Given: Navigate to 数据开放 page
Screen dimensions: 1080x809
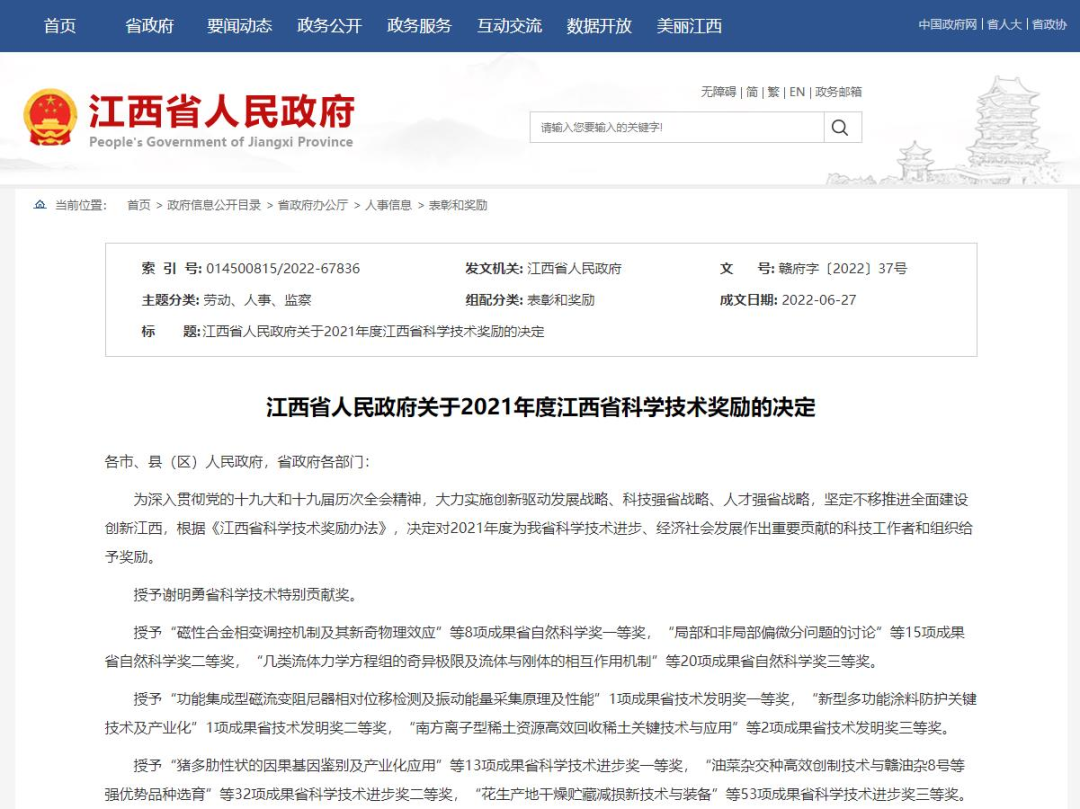Looking at the screenshot, I should point(600,26).
